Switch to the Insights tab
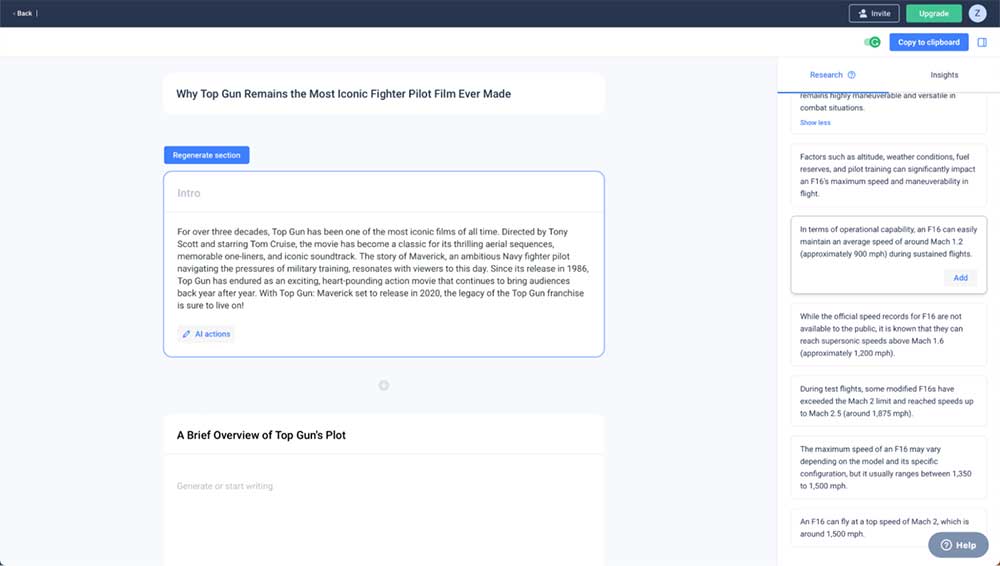 click(x=944, y=75)
